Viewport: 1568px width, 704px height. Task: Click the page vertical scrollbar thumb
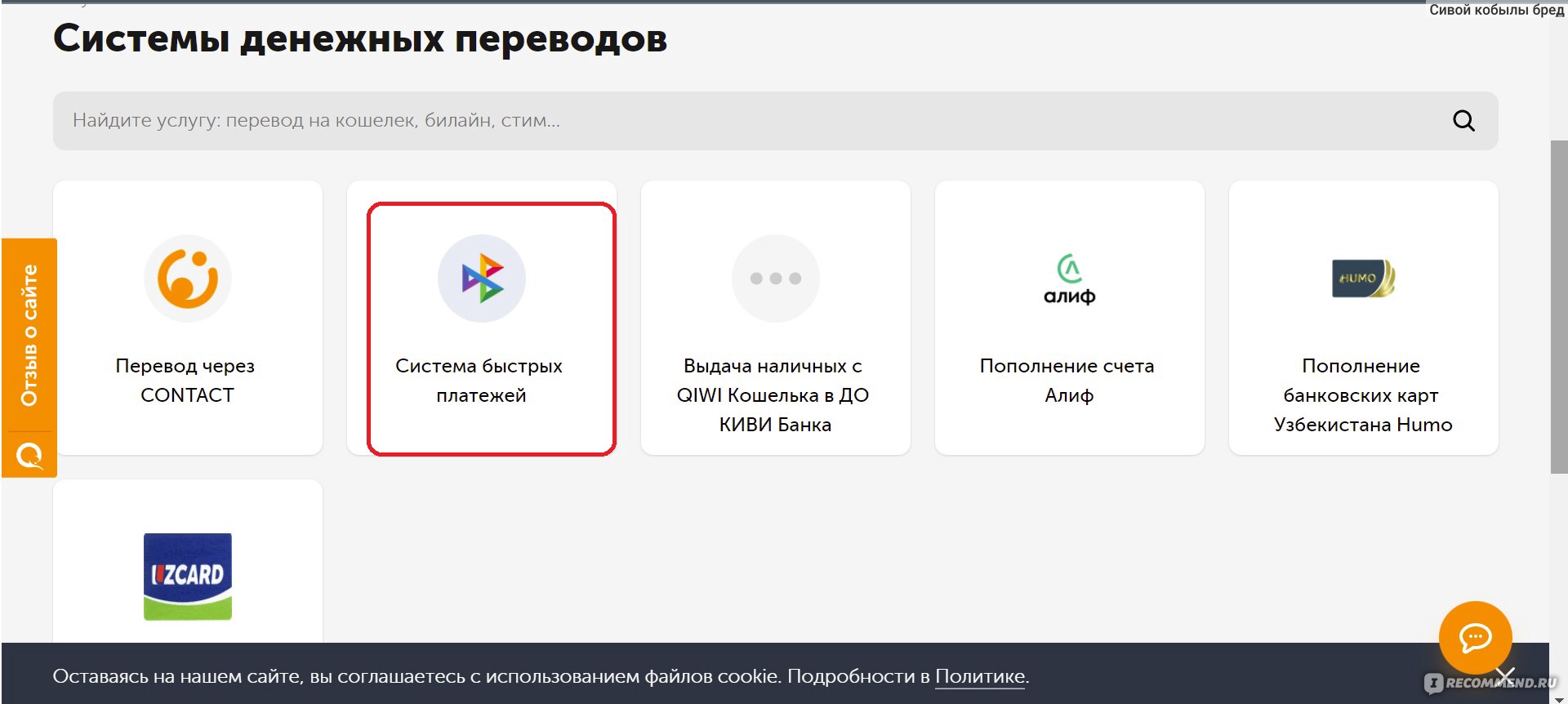tap(1558, 307)
